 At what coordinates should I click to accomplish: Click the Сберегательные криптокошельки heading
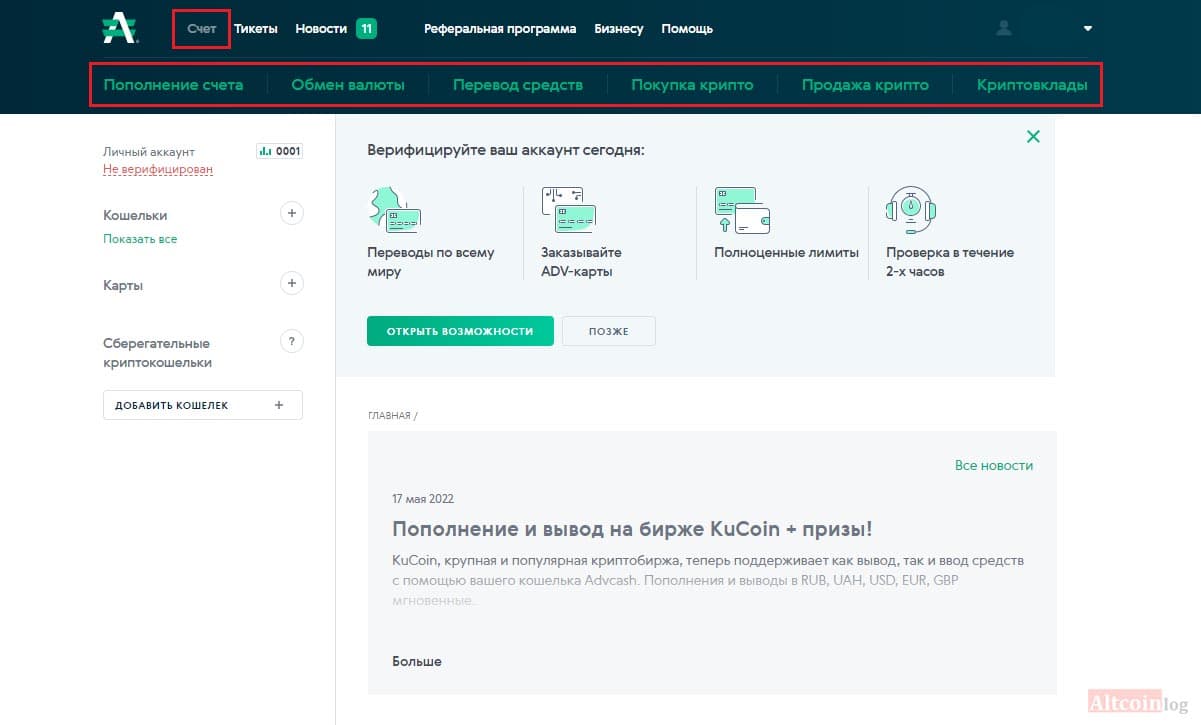point(157,353)
